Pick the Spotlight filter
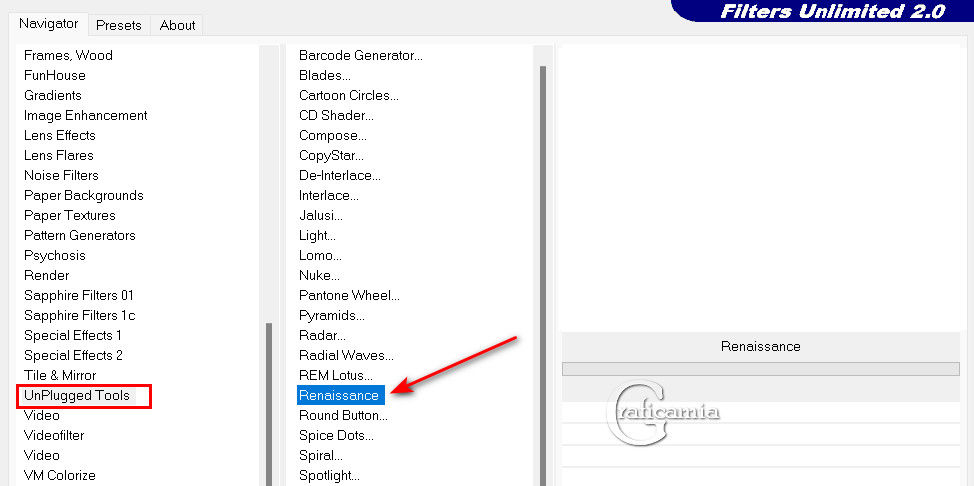974x486 pixels. [329, 475]
